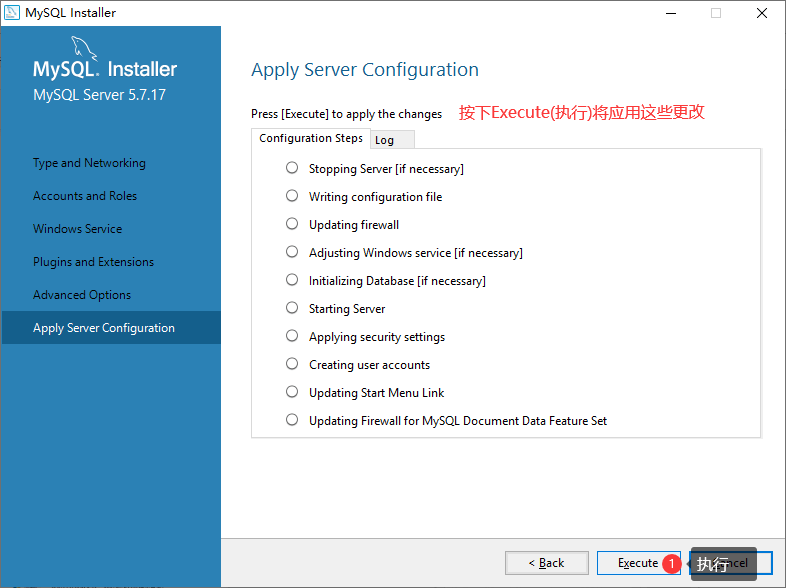Switch to the Log tab
This screenshot has width=786, height=588.
pos(392,140)
